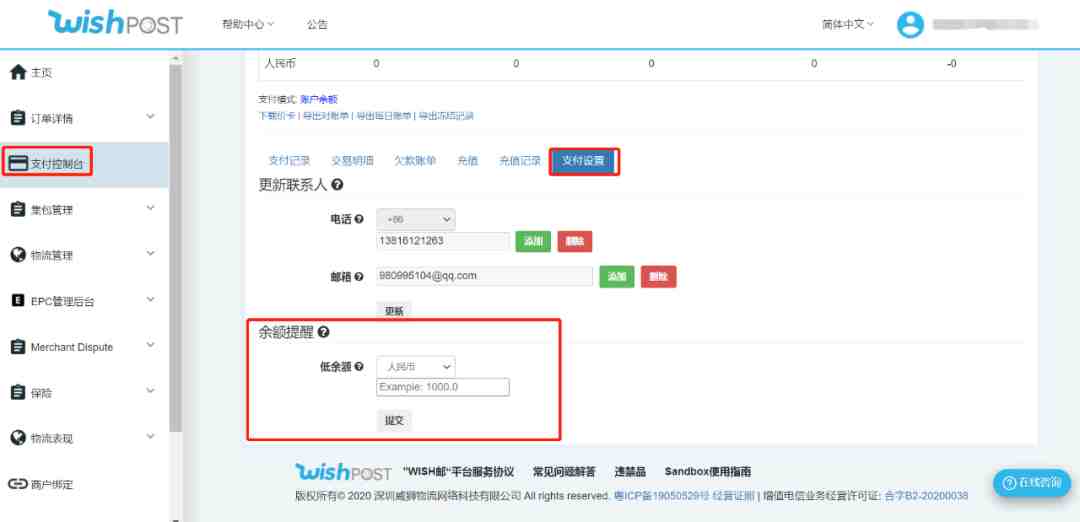Switch to the 支付记录 tab
Image resolution: width=1080 pixels, height=522 pixels.
289,161
